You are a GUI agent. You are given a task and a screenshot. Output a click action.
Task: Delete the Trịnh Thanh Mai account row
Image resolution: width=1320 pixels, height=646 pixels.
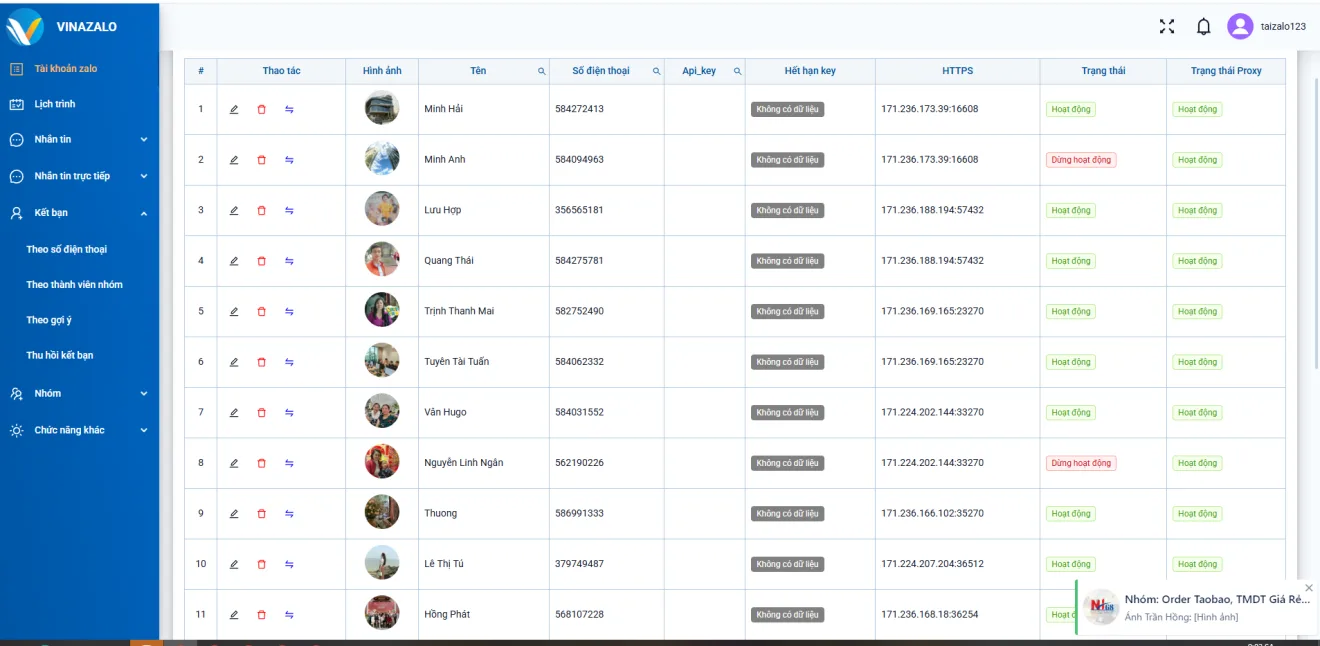262,312
